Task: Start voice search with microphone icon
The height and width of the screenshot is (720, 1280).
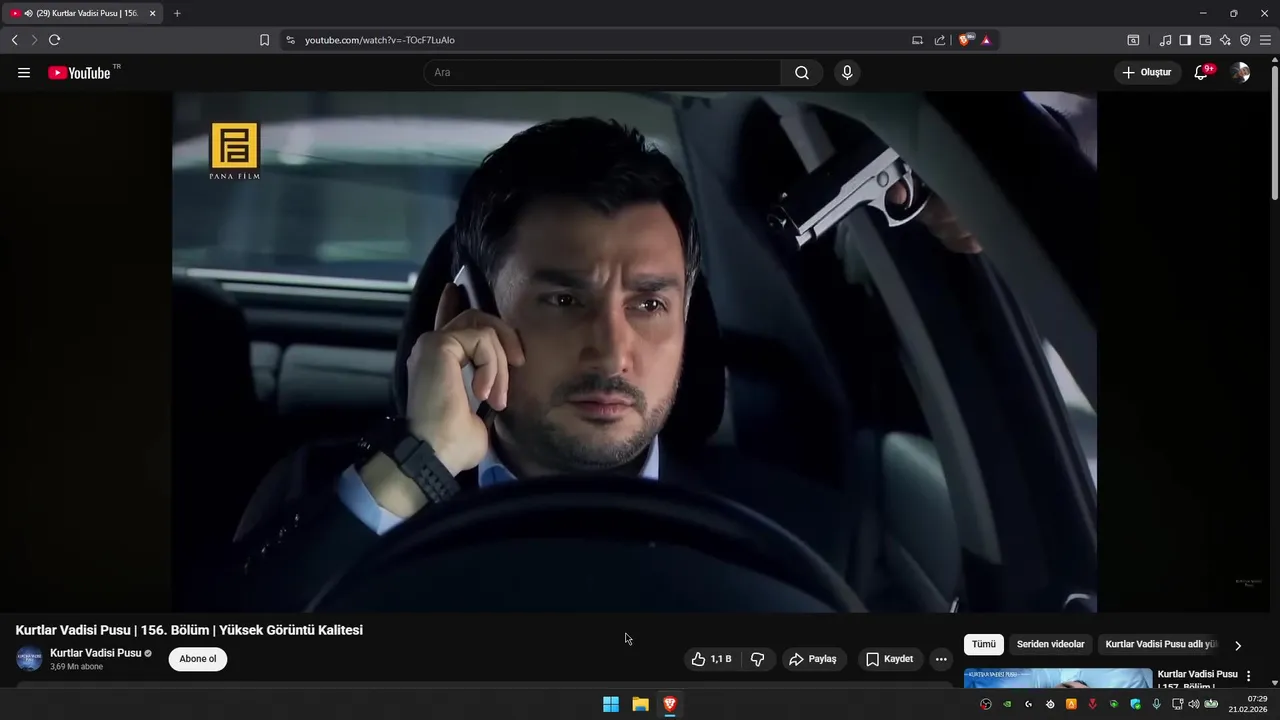Action: [x=847, y=72]
